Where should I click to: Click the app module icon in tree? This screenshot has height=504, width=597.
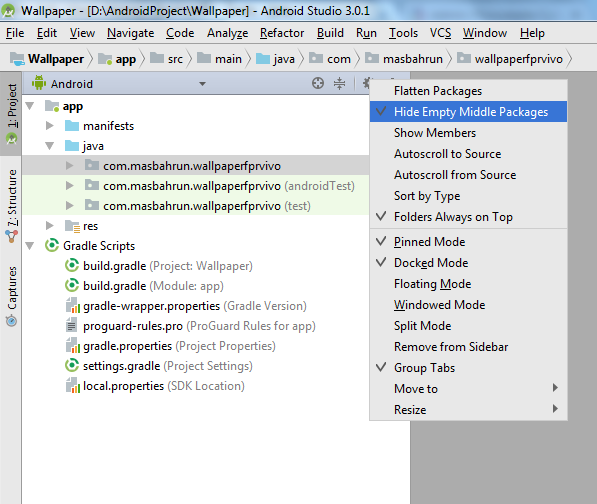[x=52, y=105]
